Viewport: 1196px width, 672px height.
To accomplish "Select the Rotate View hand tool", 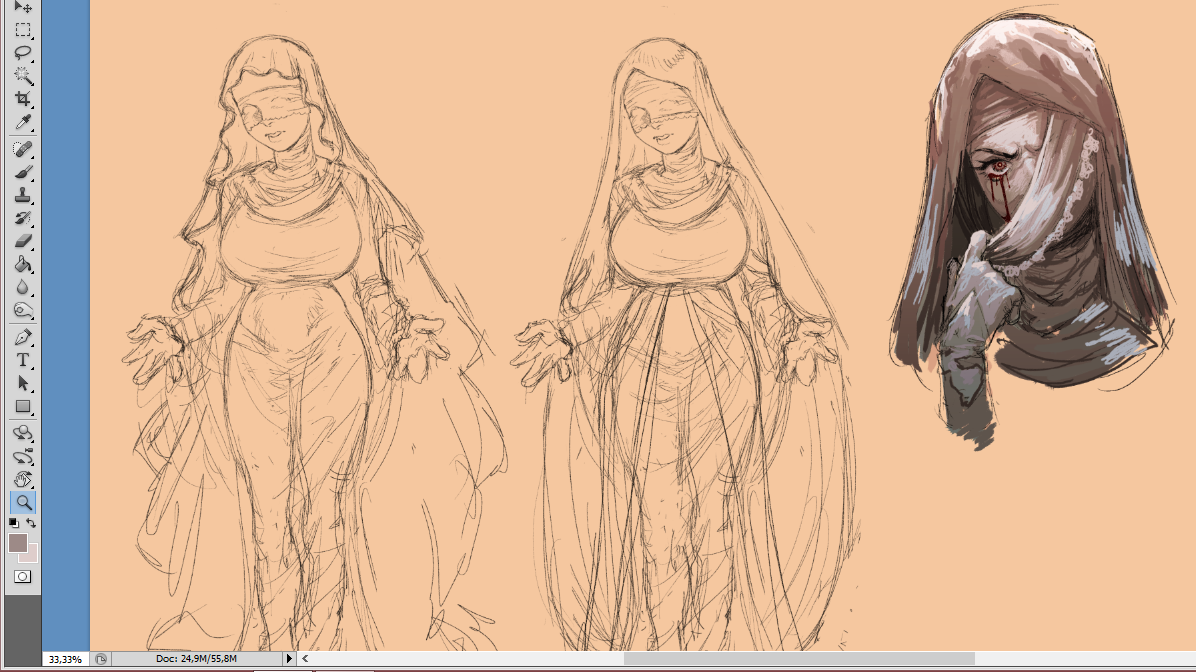I will click(x=23, y=479).
